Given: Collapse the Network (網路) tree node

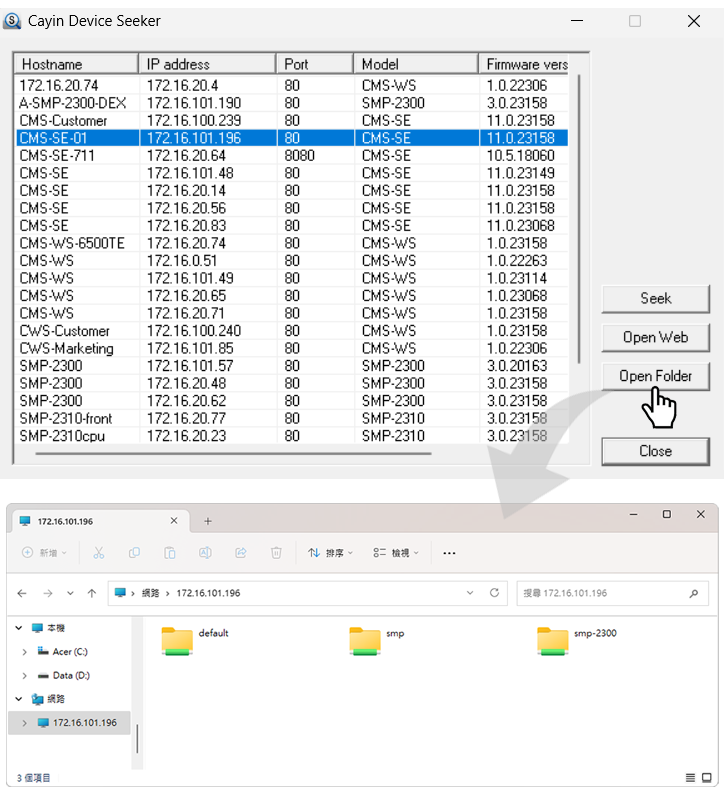Looking at the screenshot, I should click(19, 699).
